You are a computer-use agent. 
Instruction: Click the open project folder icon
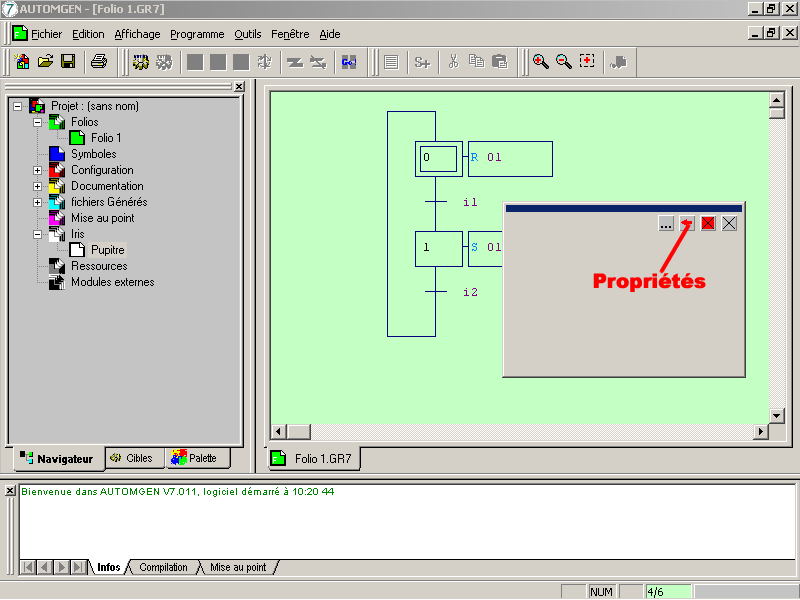[45, 62]
